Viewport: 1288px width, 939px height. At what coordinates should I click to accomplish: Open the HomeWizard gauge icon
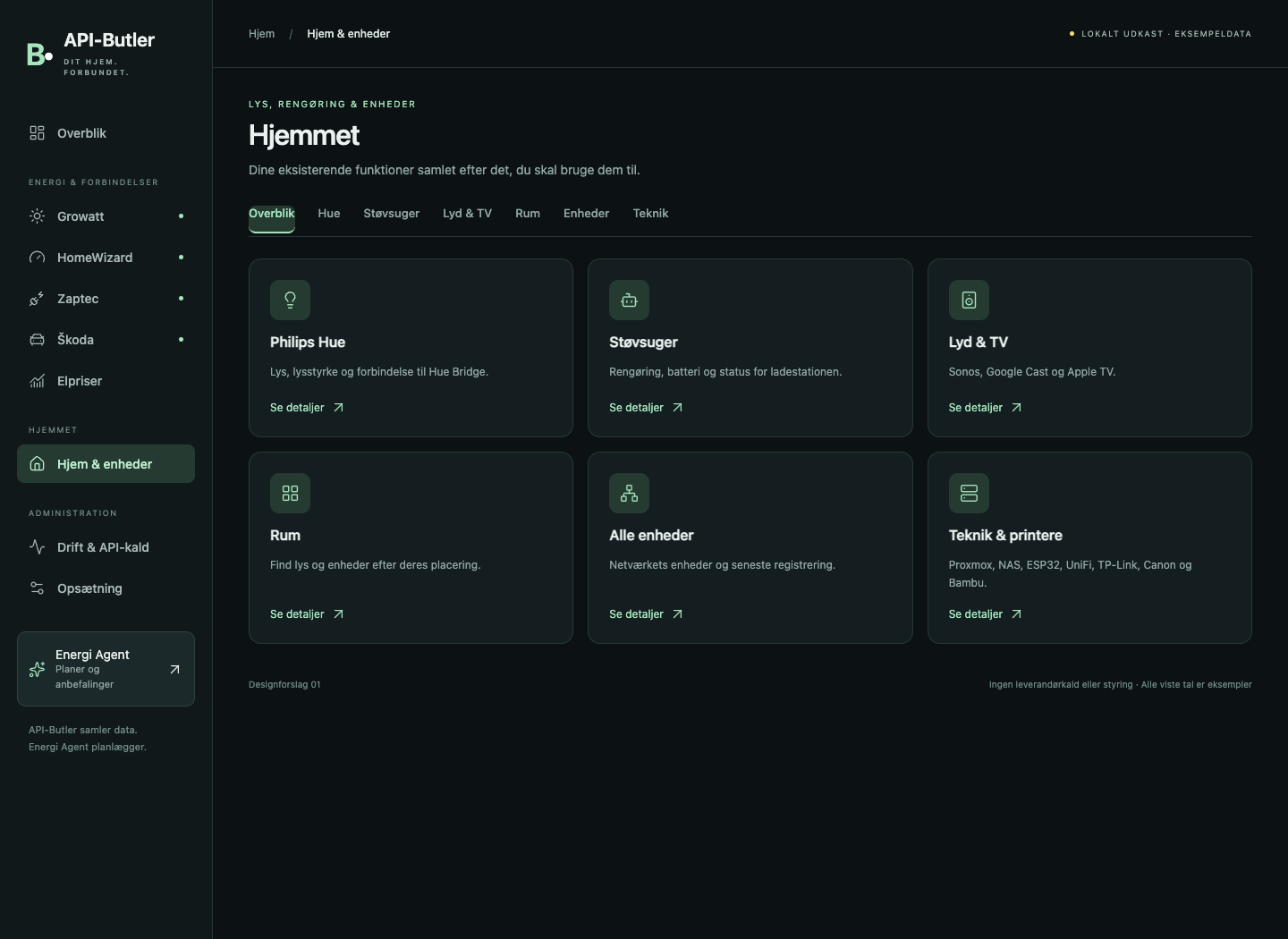coord(37,258)
